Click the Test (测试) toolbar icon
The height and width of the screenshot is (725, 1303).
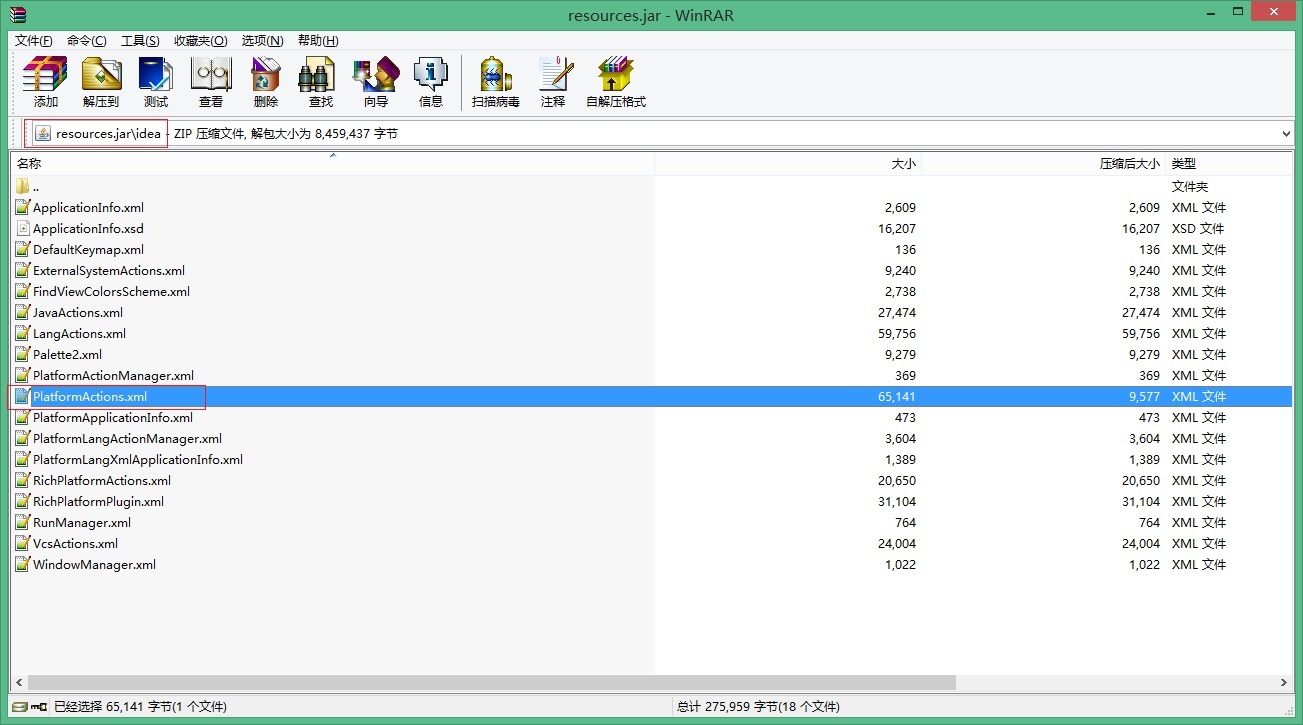(x=156, y=82)
